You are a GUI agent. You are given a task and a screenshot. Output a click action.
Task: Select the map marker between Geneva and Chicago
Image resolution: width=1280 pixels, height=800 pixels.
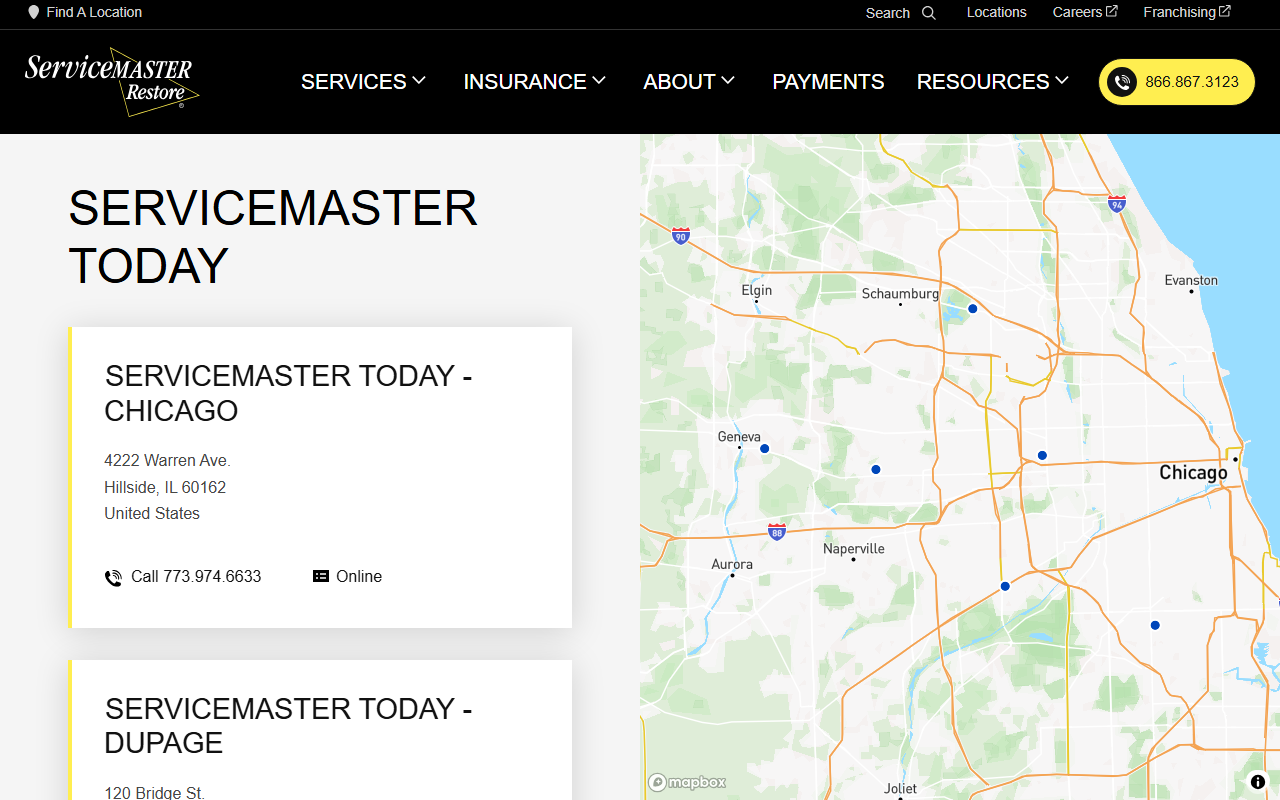[875, 469]
